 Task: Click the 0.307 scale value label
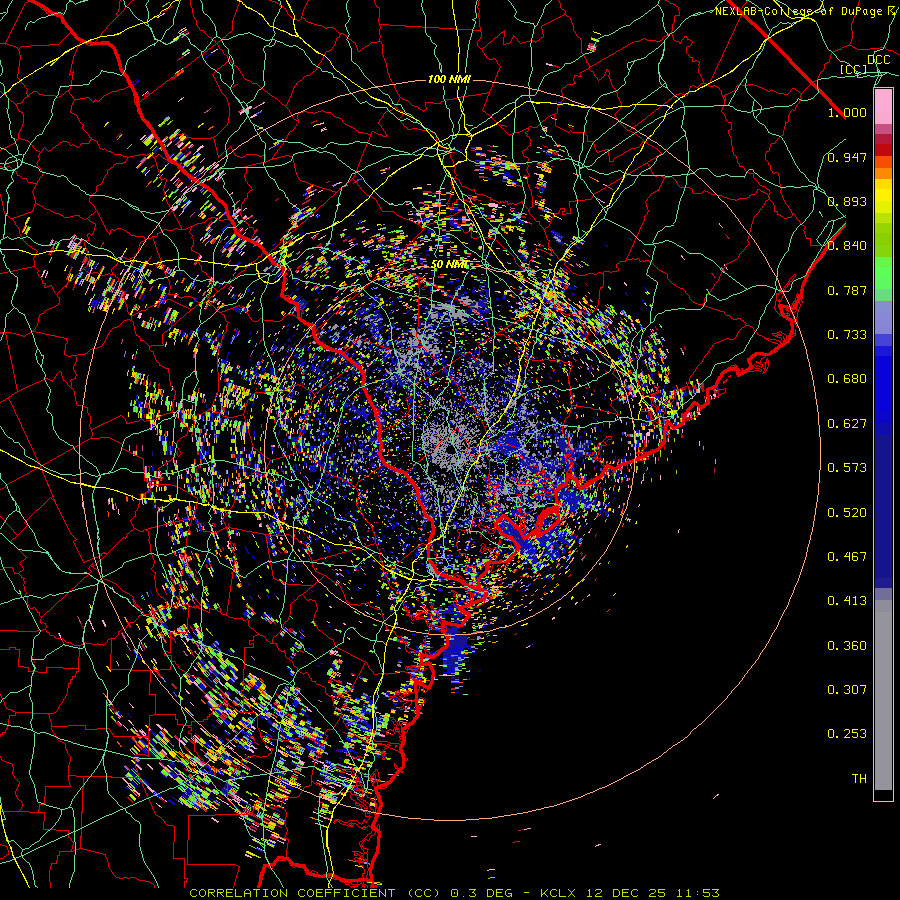coord(847,690)
